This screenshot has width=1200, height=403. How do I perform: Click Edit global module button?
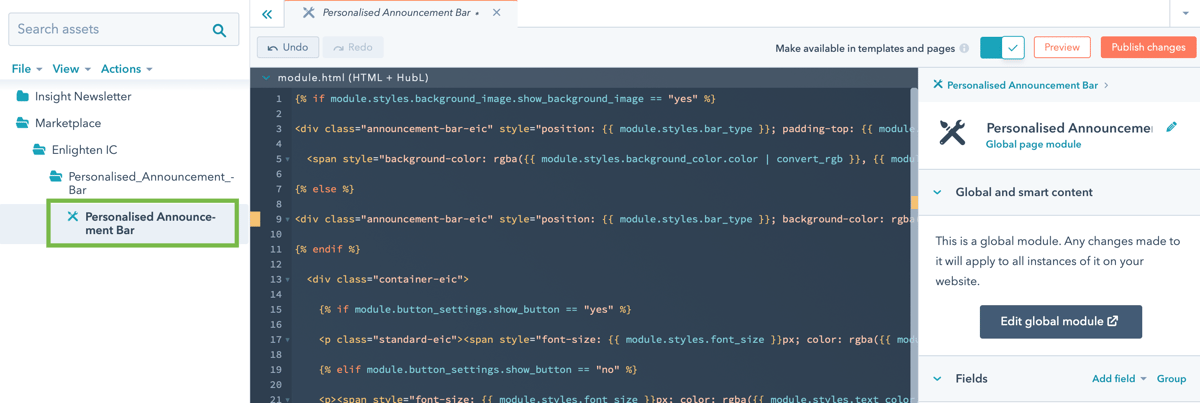[x=1060, y=322]
